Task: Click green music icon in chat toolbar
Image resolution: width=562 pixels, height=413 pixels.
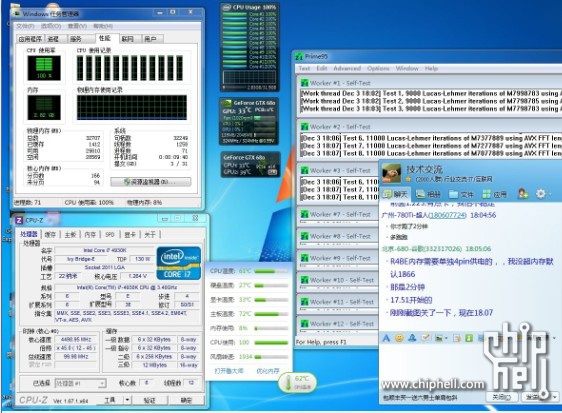Action: [469, 338]
